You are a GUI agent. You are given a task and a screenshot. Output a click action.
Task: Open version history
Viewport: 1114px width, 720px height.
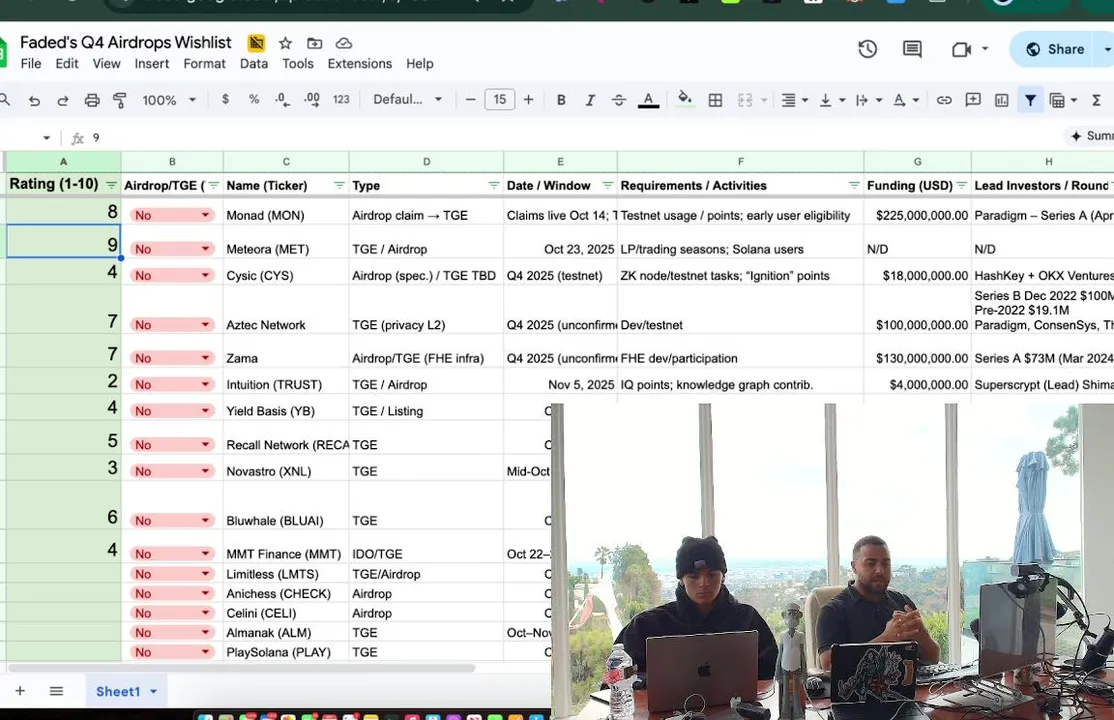(x=867, y=49)
